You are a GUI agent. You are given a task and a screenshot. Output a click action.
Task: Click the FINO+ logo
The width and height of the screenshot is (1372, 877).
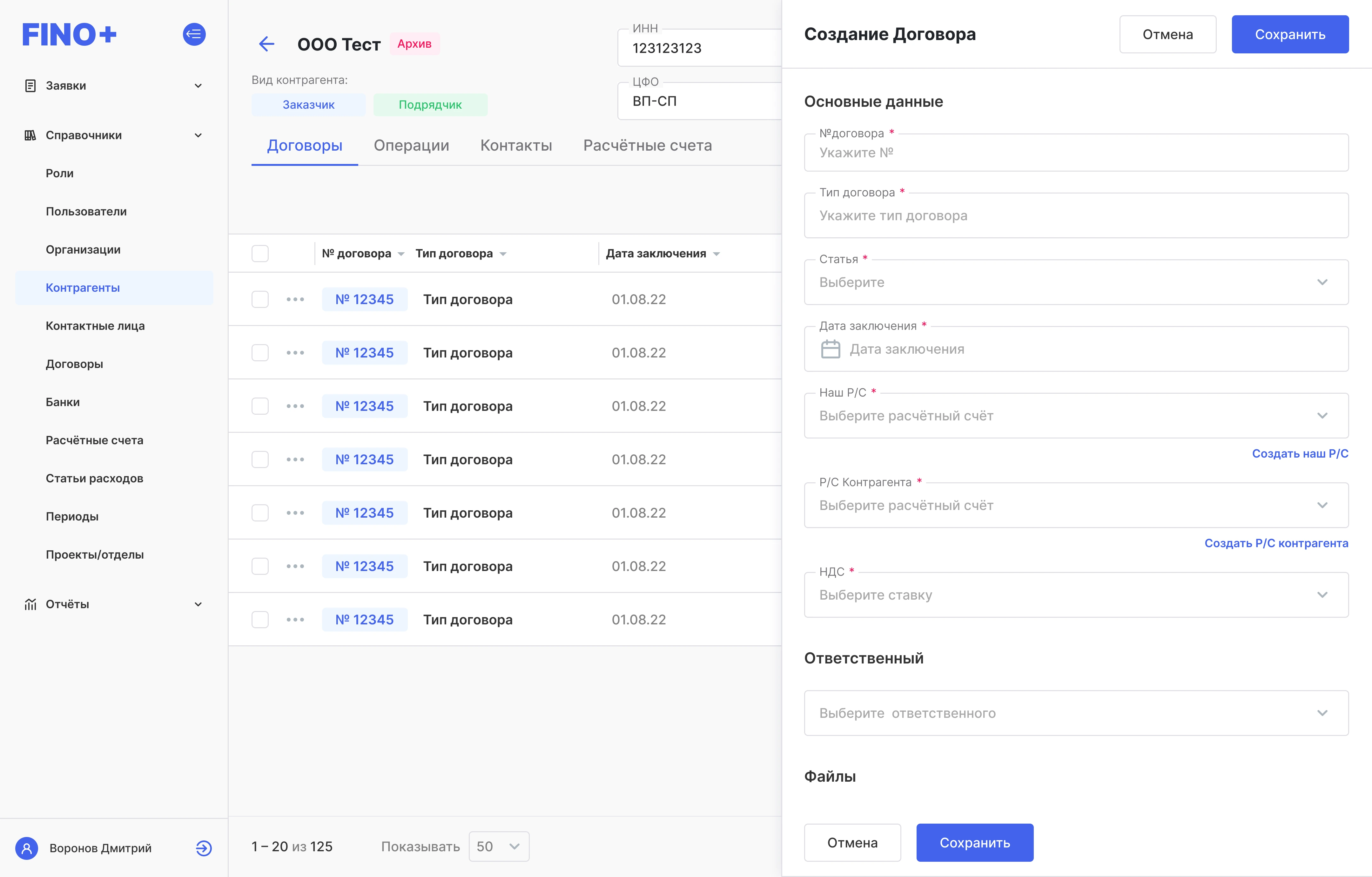pos(69,35)
